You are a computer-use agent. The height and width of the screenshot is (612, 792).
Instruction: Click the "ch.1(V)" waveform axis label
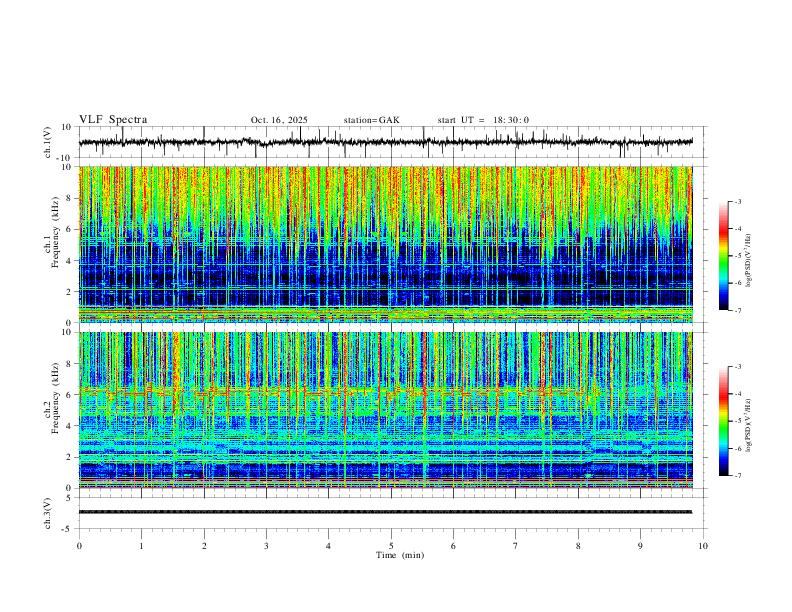pos(48,142)
